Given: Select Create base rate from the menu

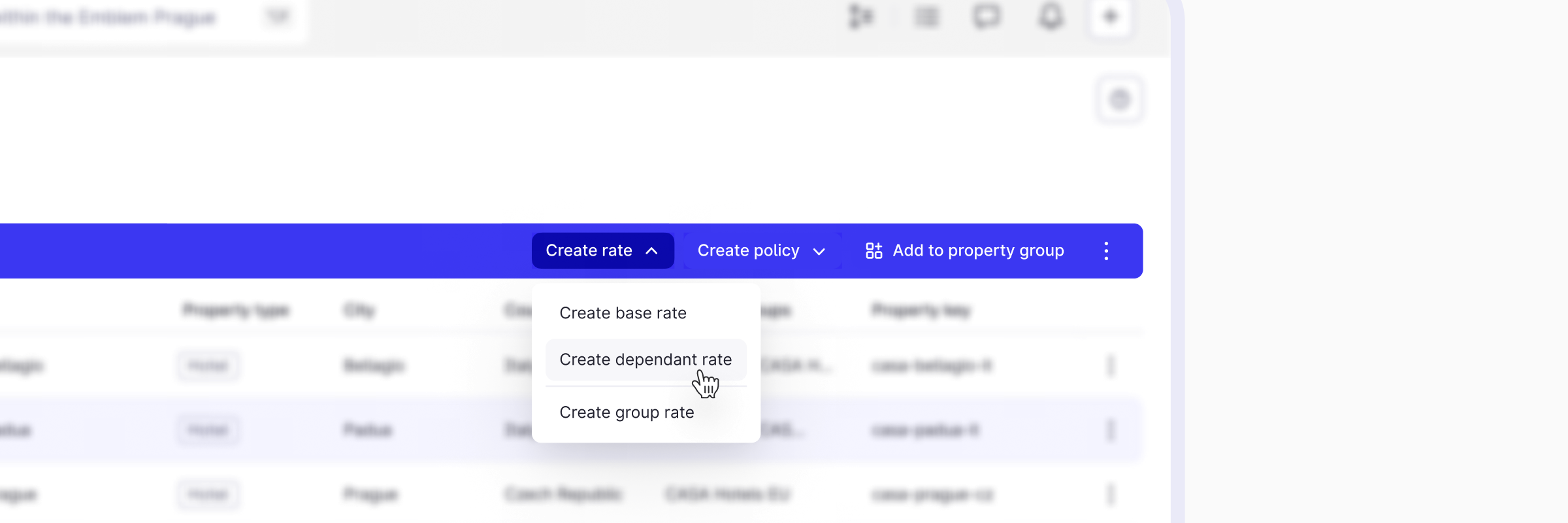Looking at the screenshot, I should pyautogui.click(x=623, y=312).
